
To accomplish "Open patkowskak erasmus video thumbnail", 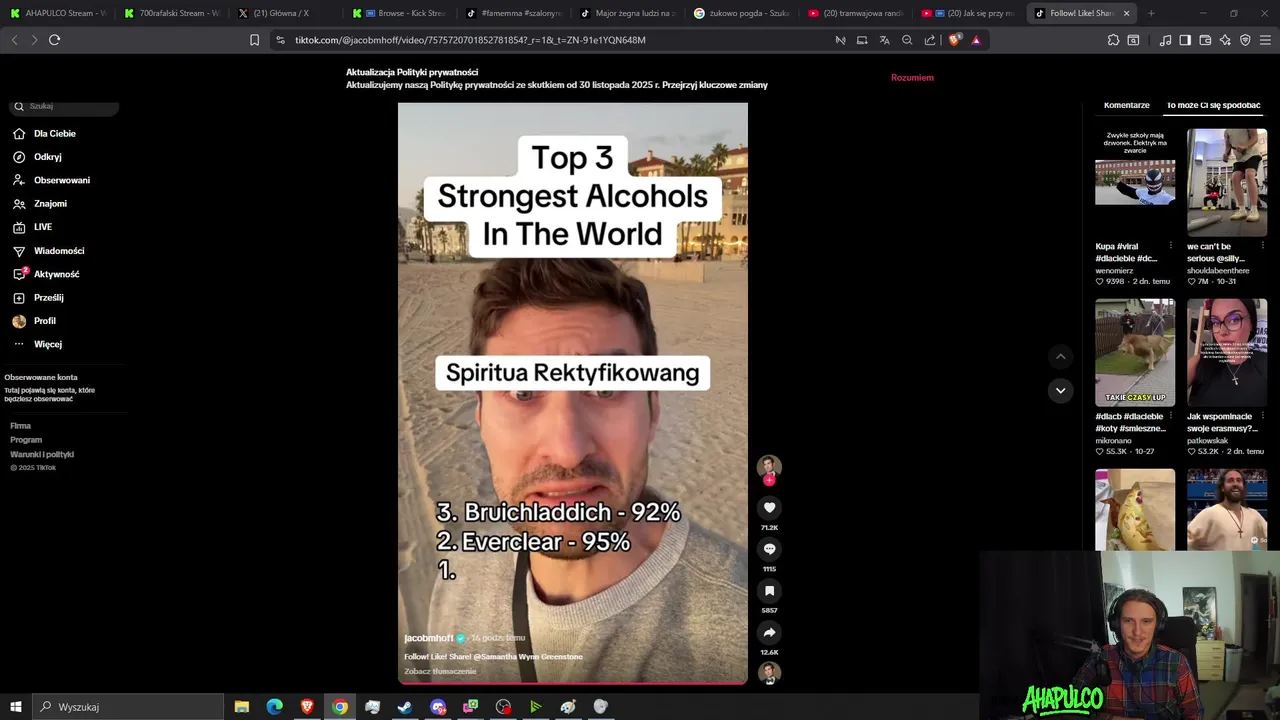I will pyautogui.click(x=1227, y=352).
